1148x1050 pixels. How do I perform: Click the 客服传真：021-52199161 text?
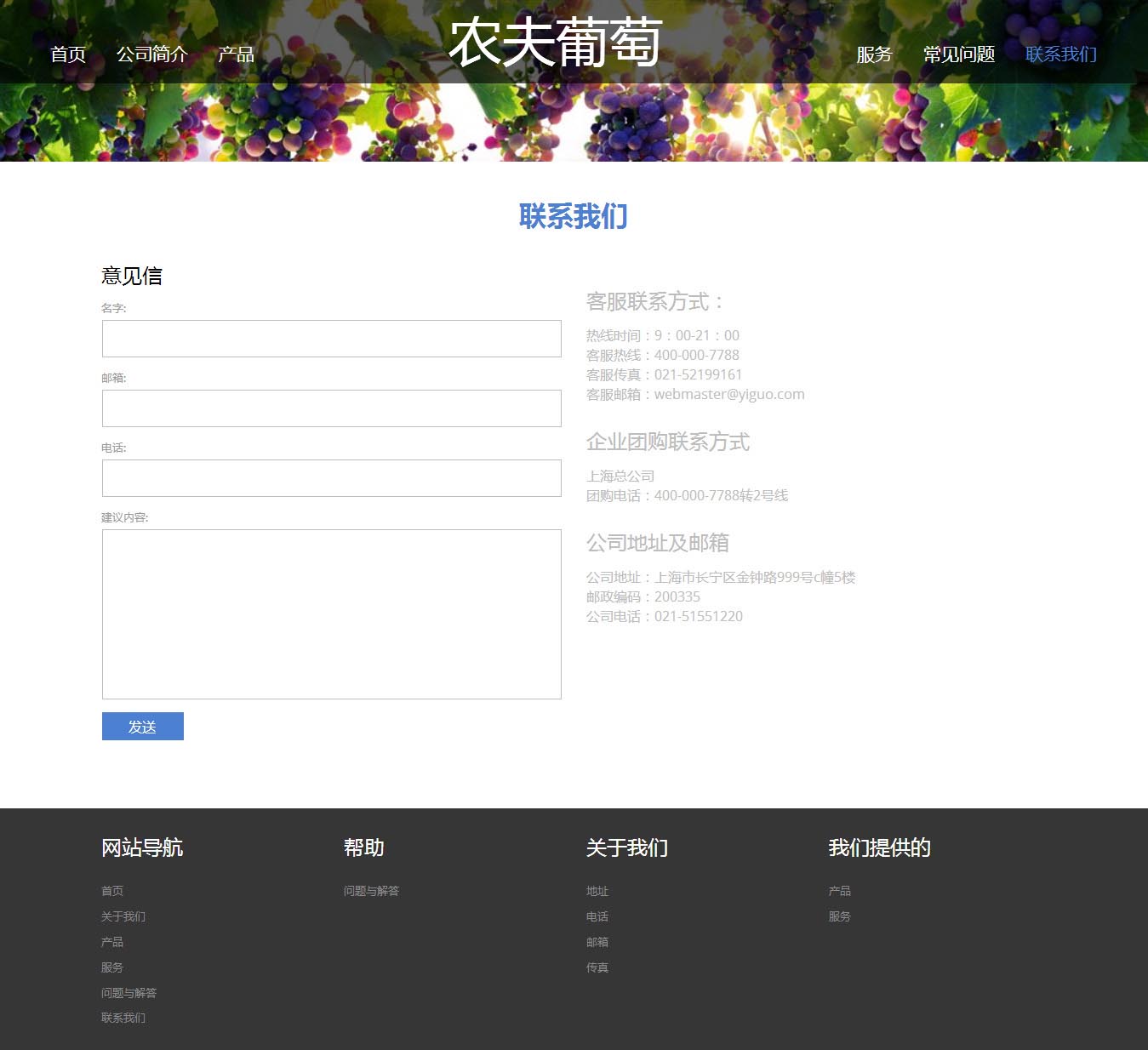[x=665, y=374]
